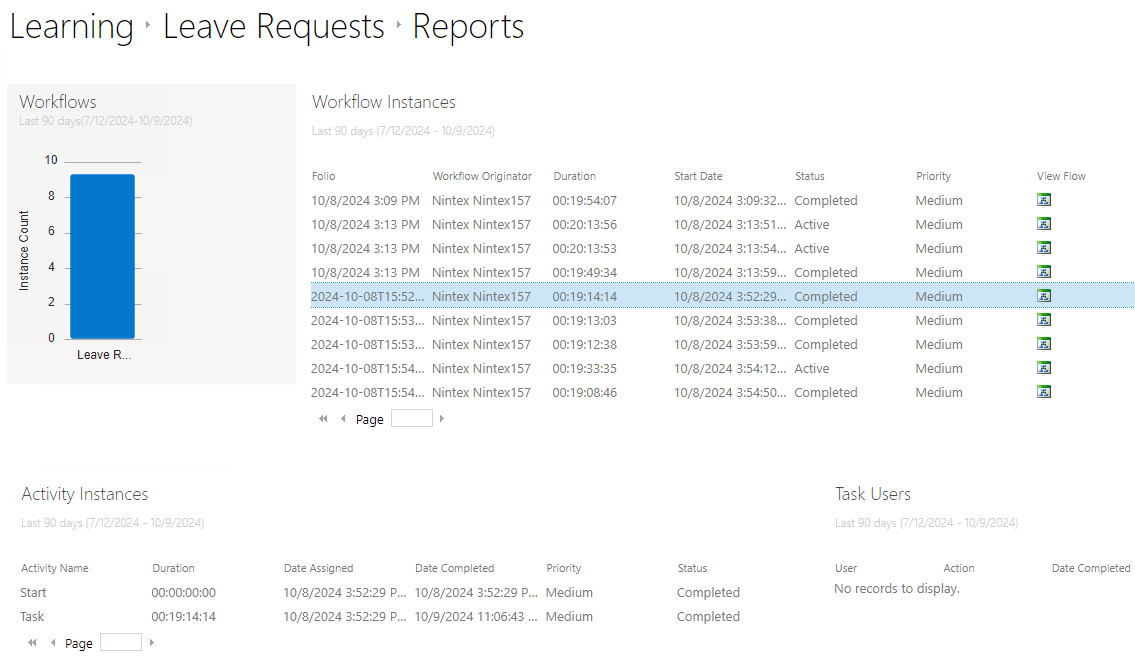Sort Task Users by Date Completed column
Image resolution: width=1135 pixels, height=659 pixels.
(x=1091, y=568)
